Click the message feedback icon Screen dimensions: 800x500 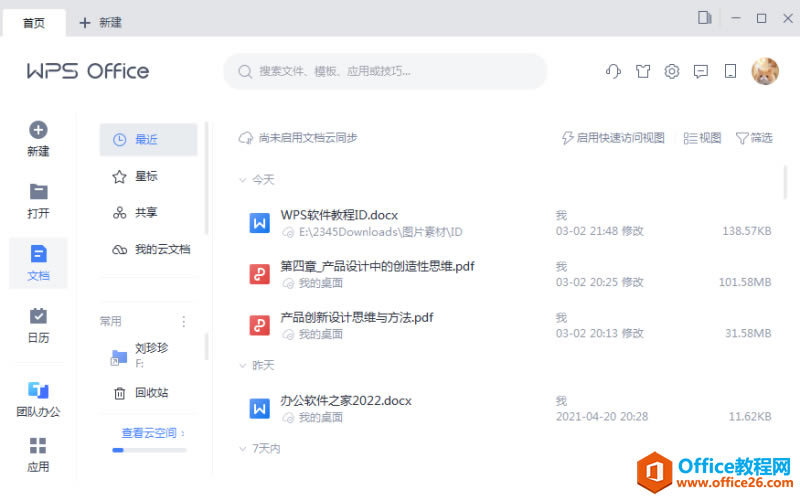701,71
